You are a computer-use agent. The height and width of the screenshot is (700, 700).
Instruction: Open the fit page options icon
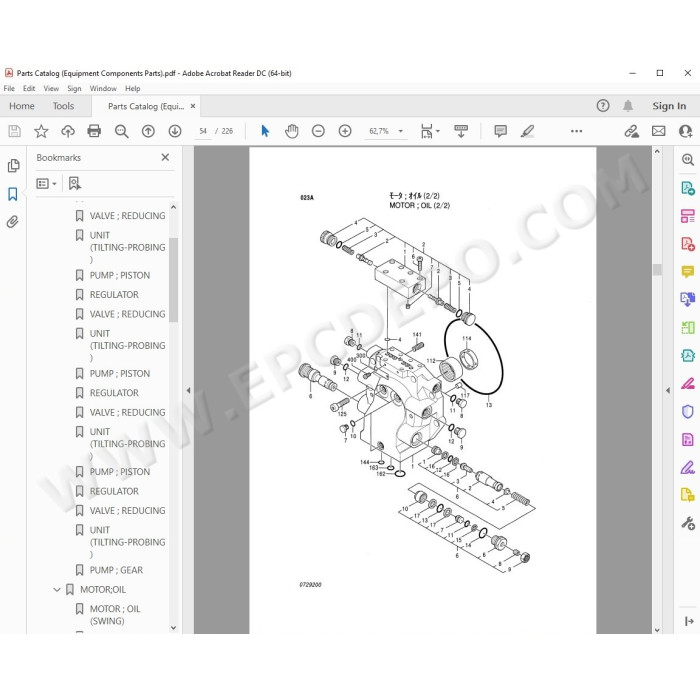429,131
